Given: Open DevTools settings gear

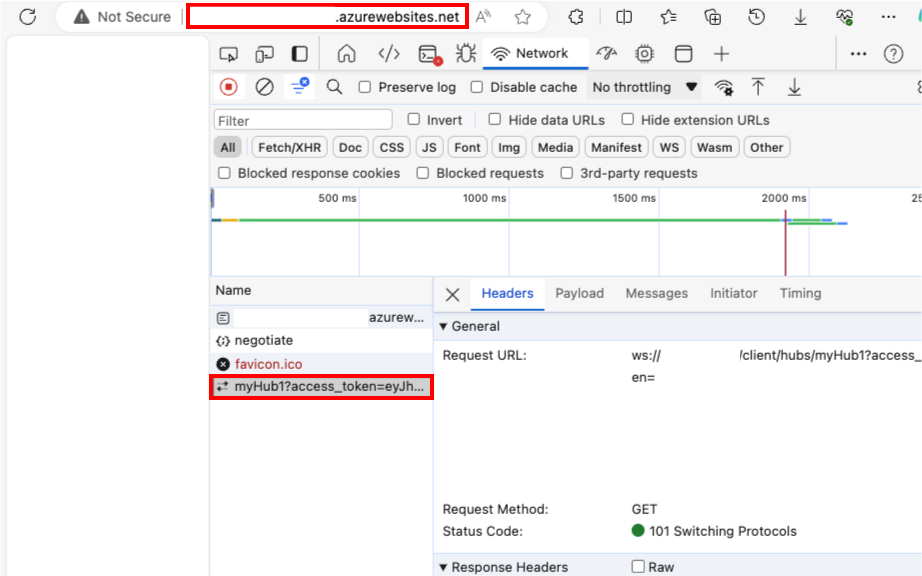Looking at the screenshot, I should tap(645, 53).
